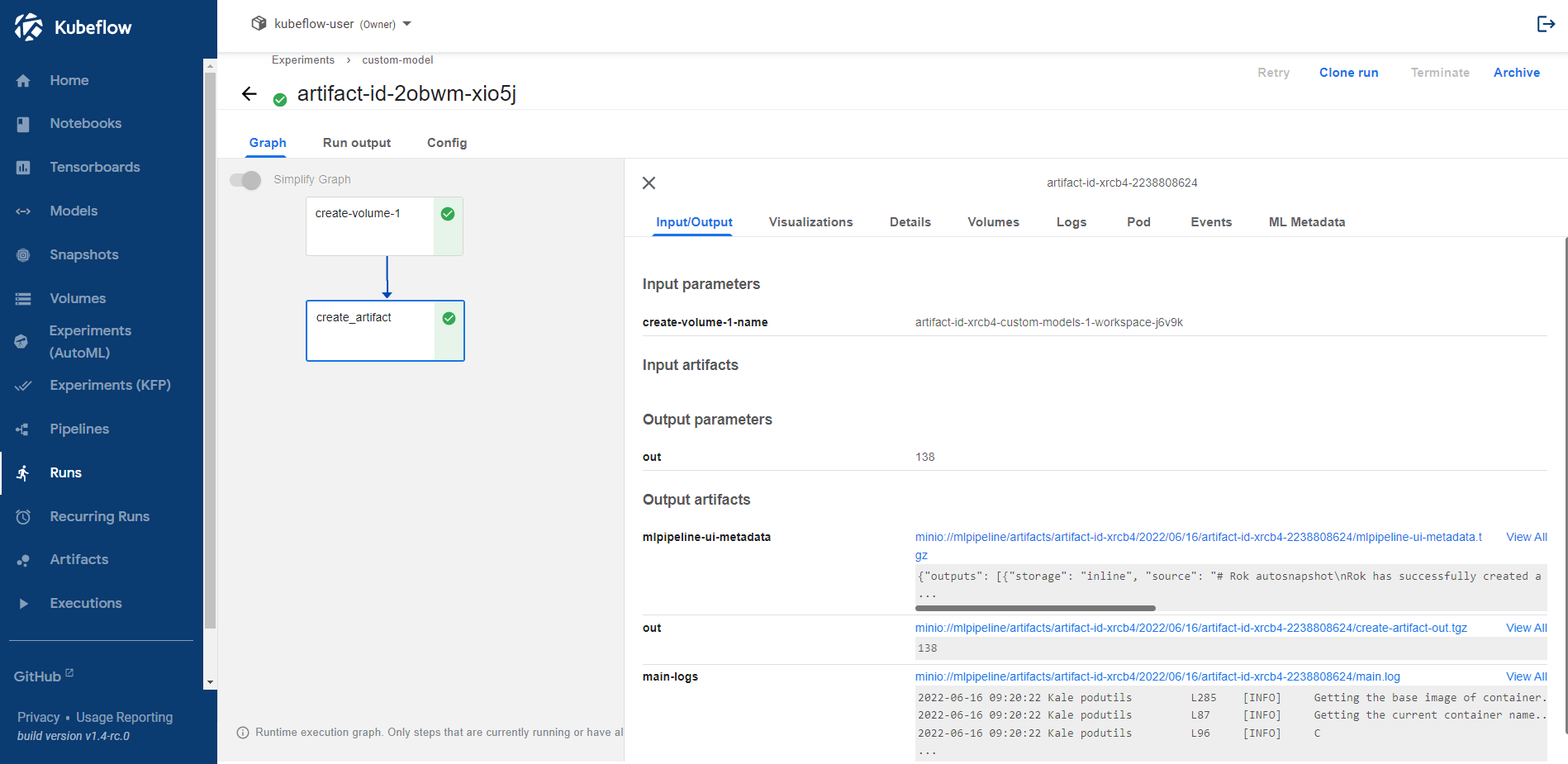1568x764 pixels.
Task: Open the kubeflow-user namespace dropdown
Action: 332,24
